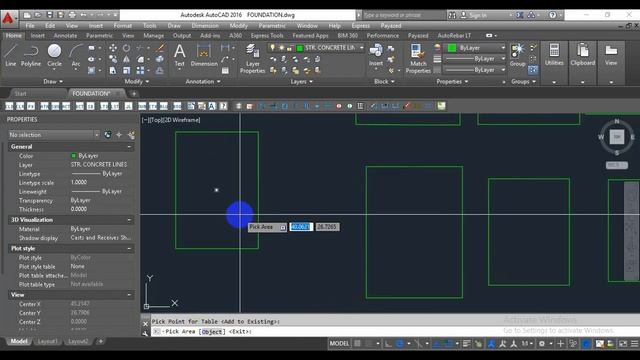640x360 pixels.
Task: Collapse the 3D Visualization section
Action: click(x=129, y=220)
